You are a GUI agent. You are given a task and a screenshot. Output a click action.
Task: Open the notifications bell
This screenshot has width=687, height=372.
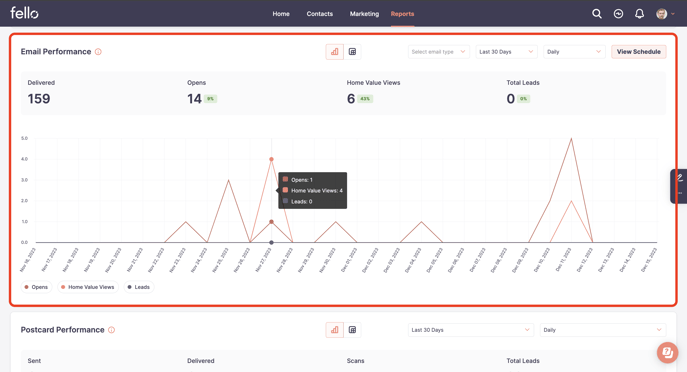(x=640, y=14)
